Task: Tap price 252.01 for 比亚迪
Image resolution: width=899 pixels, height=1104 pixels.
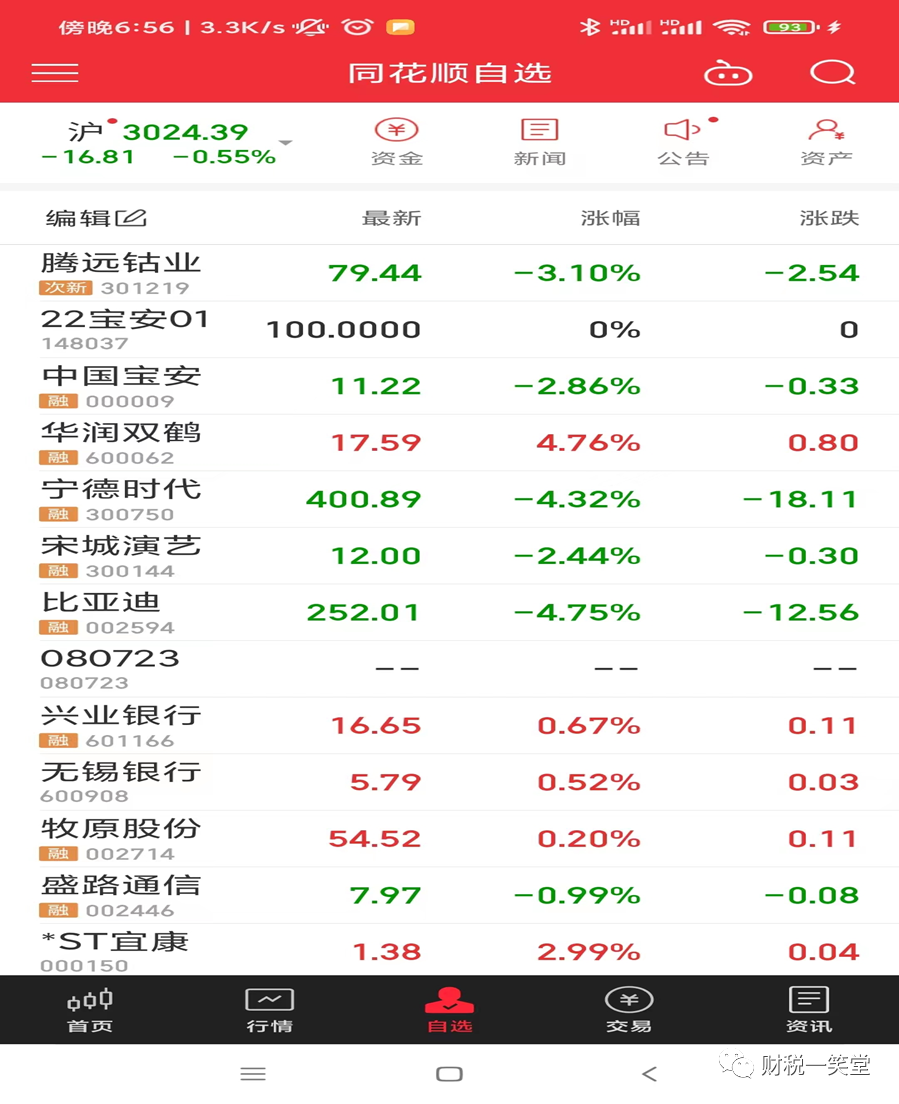Action: [x=363, y=613]
